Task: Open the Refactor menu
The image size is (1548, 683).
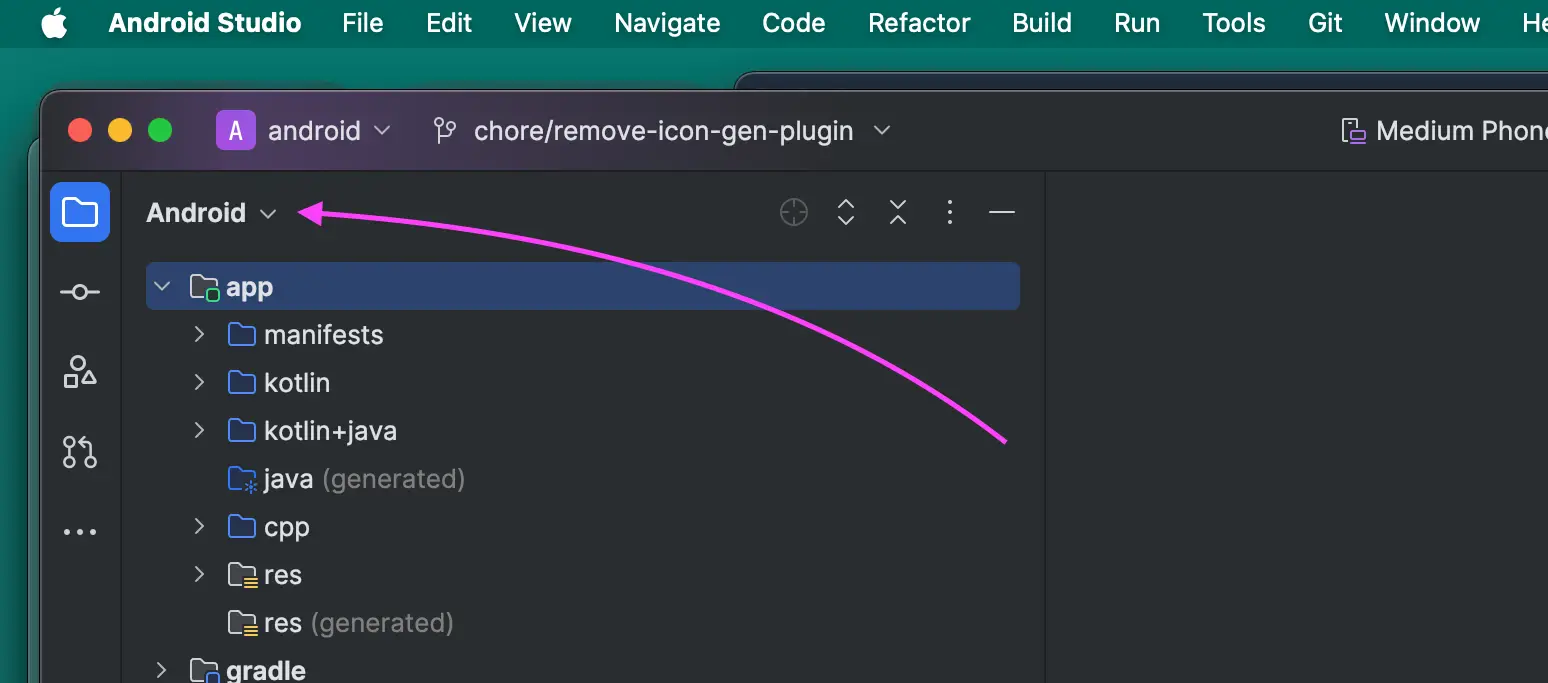Action: point(919,23)
